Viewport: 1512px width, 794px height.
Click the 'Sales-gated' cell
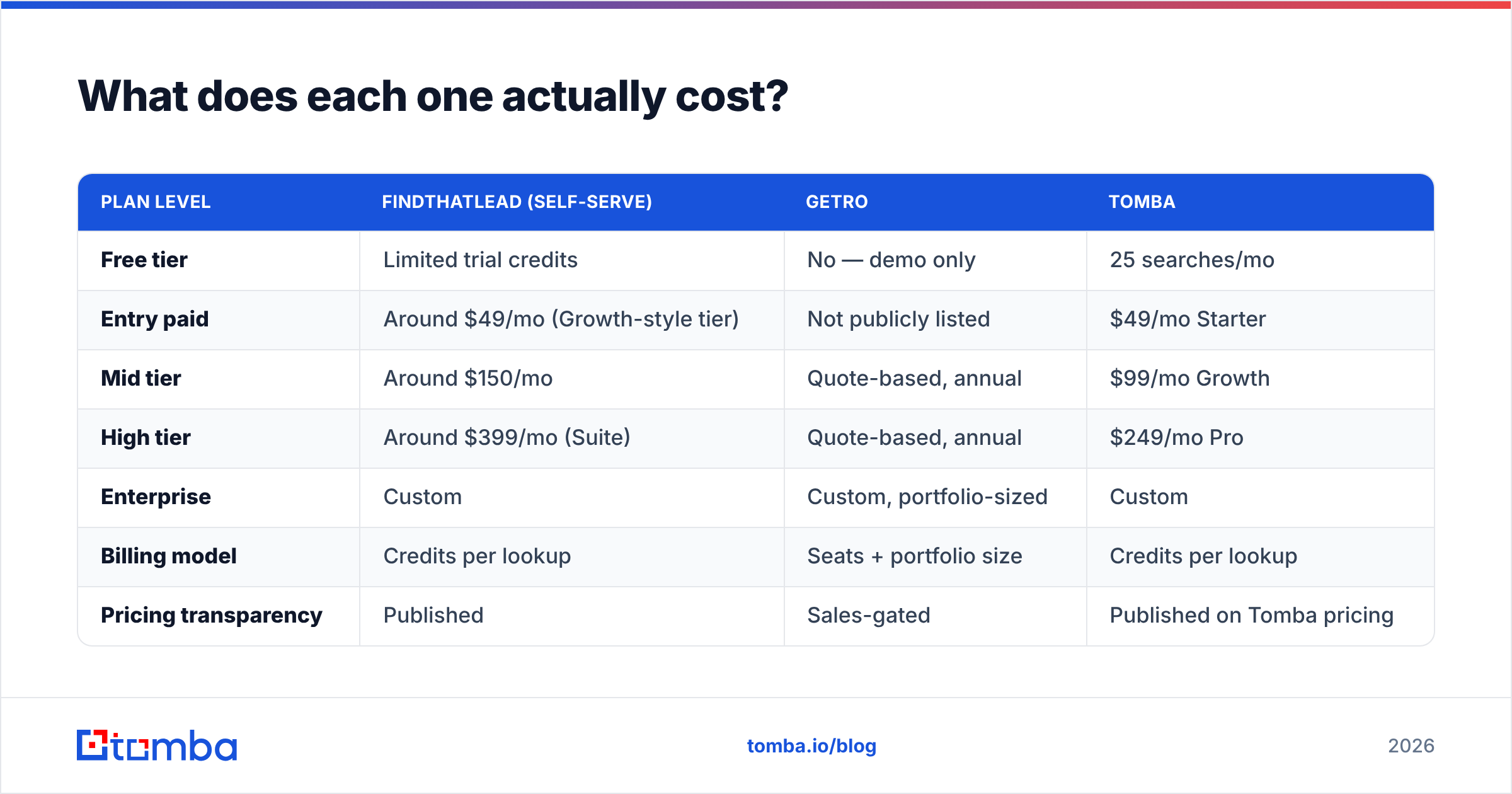coord(869,615)
